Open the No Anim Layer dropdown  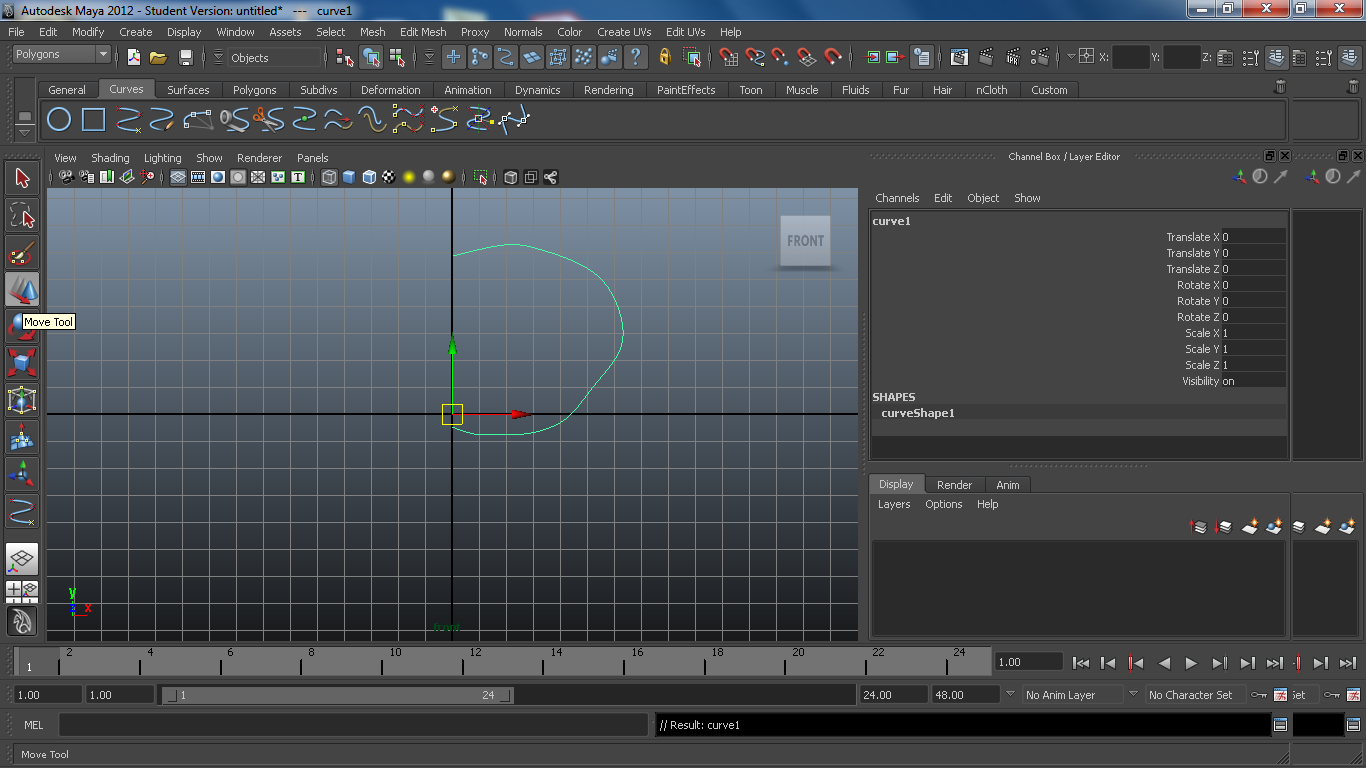pyautogui.click(x=1071, y=694)
